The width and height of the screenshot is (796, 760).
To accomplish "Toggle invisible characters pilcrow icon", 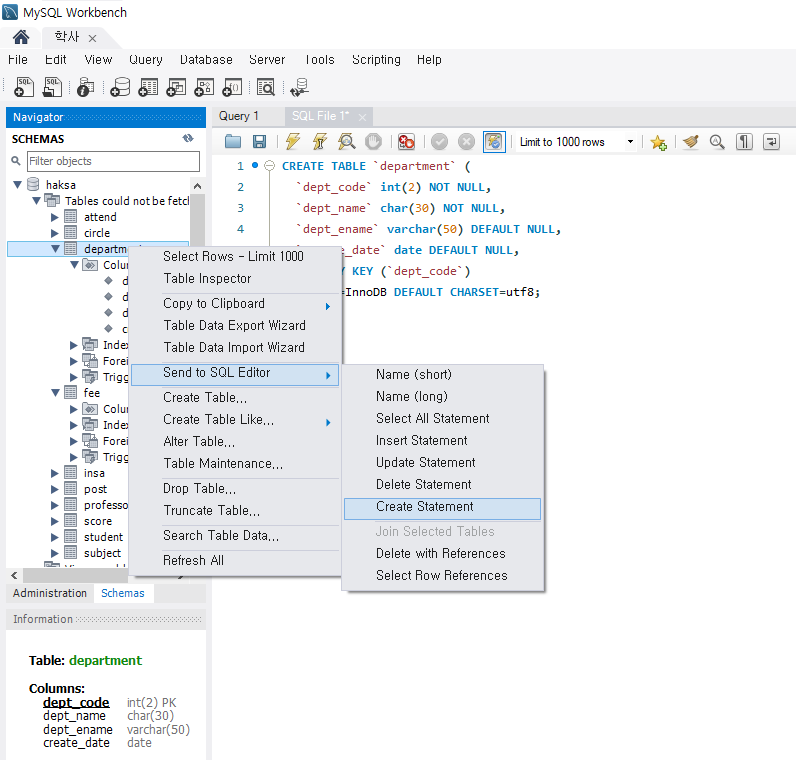I will coord(744,142).
